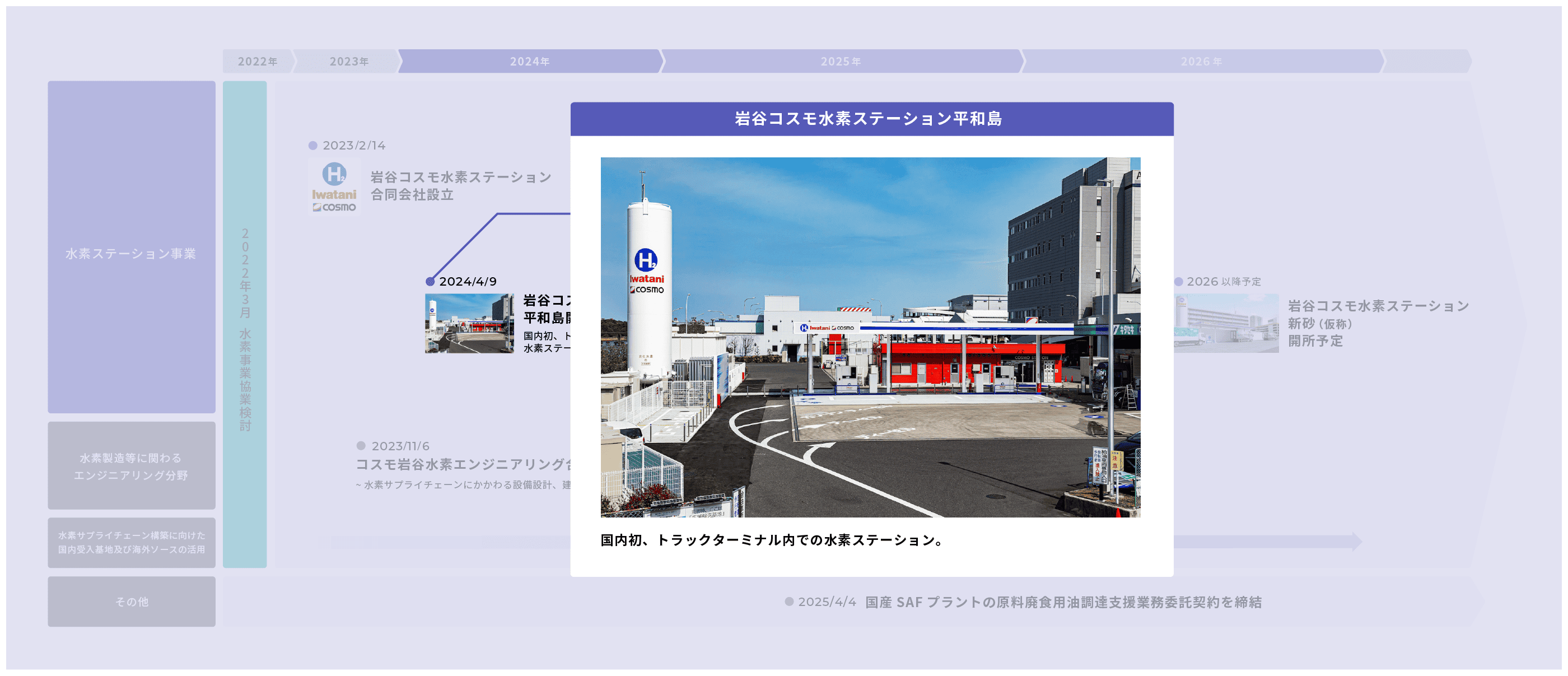Click the 2023/11/6 timeline marker dot
Image resolution: width=1568 pixels, height=676 pixels.
click(361, 446)
